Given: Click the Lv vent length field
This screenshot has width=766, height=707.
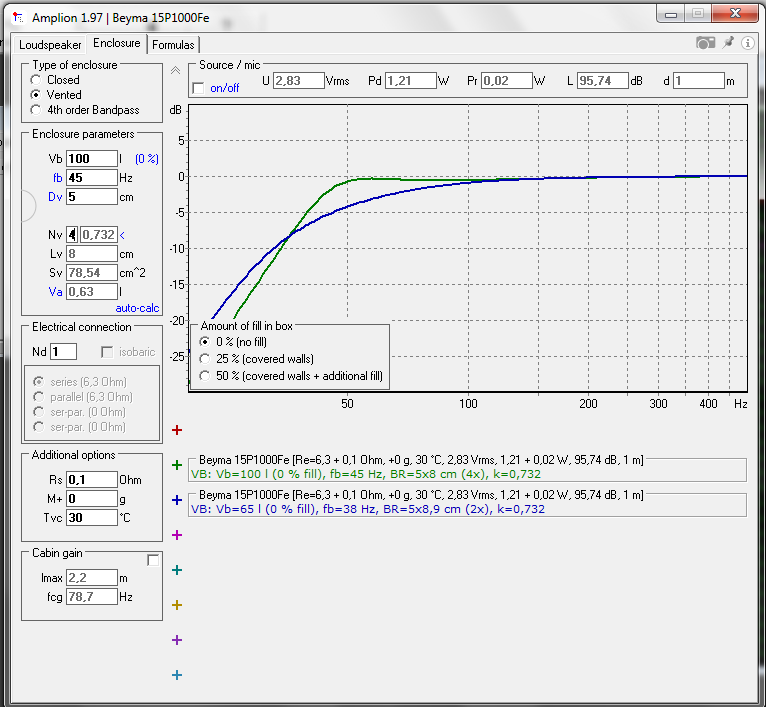Looking at the screenshot, I should pyautogui.click(x=92, y=254).
